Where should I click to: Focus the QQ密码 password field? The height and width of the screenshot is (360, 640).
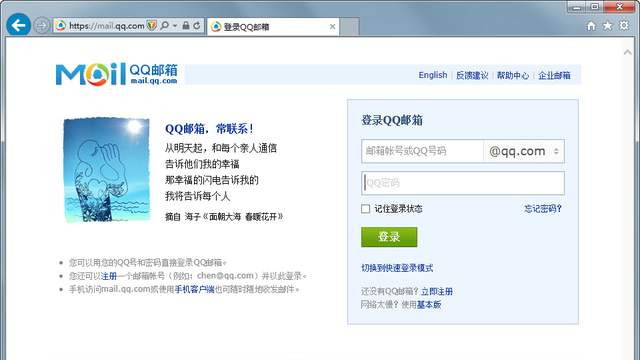point(463,183)
